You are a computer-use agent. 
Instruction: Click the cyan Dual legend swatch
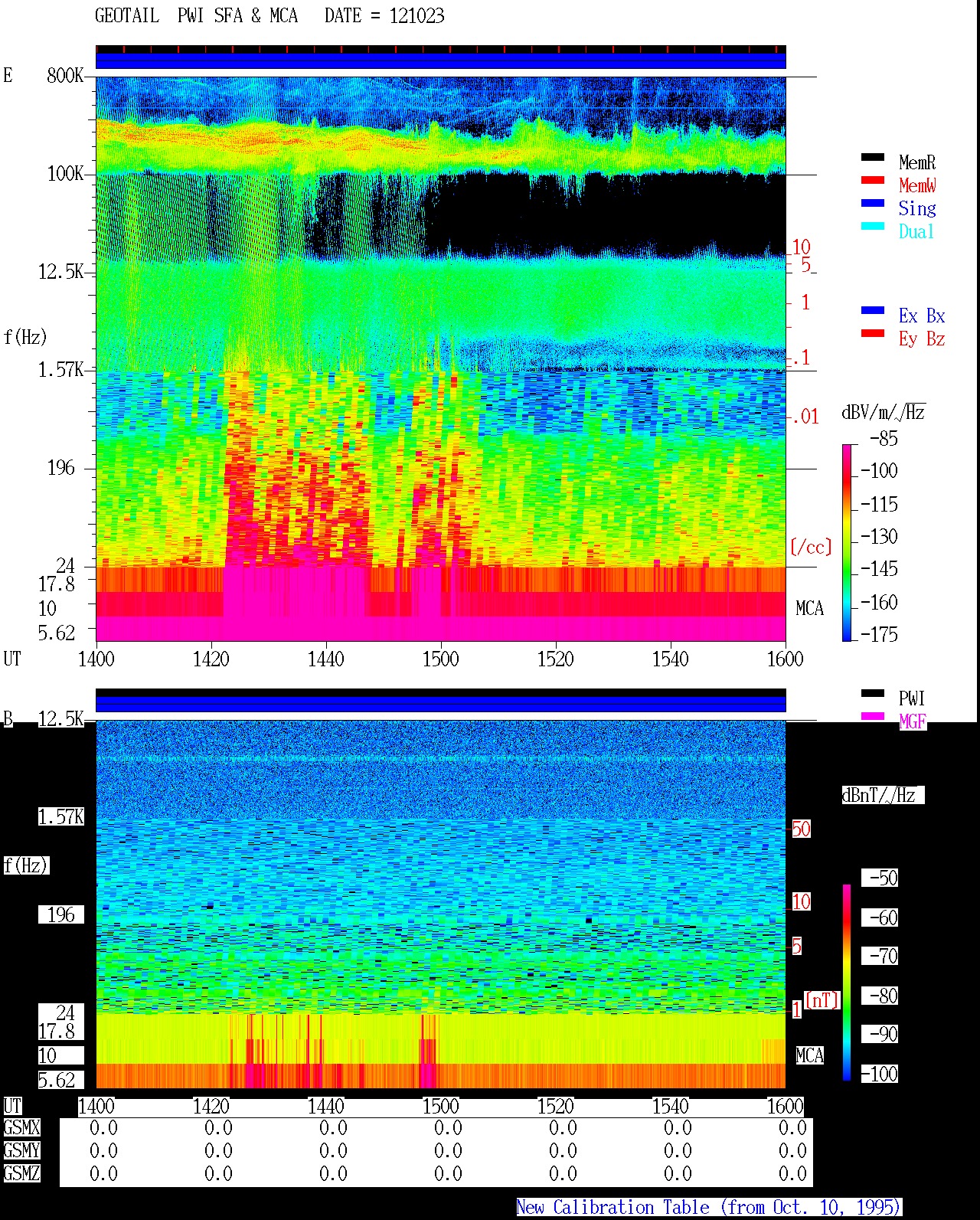(x=873, y=226)
